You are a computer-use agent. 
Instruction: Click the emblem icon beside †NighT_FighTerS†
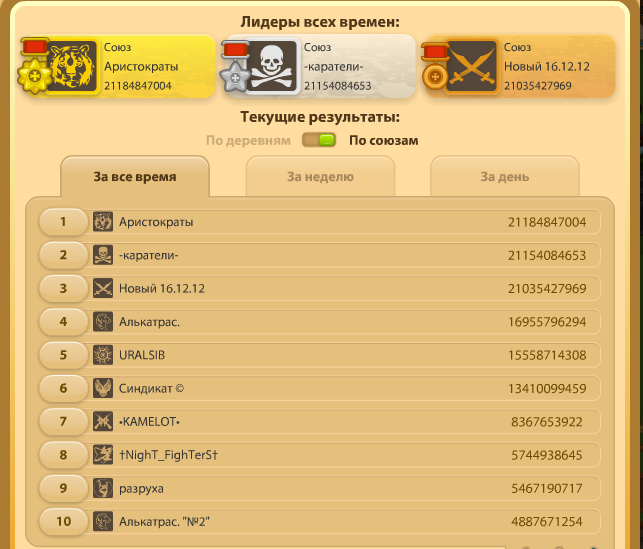pos(103,455)
